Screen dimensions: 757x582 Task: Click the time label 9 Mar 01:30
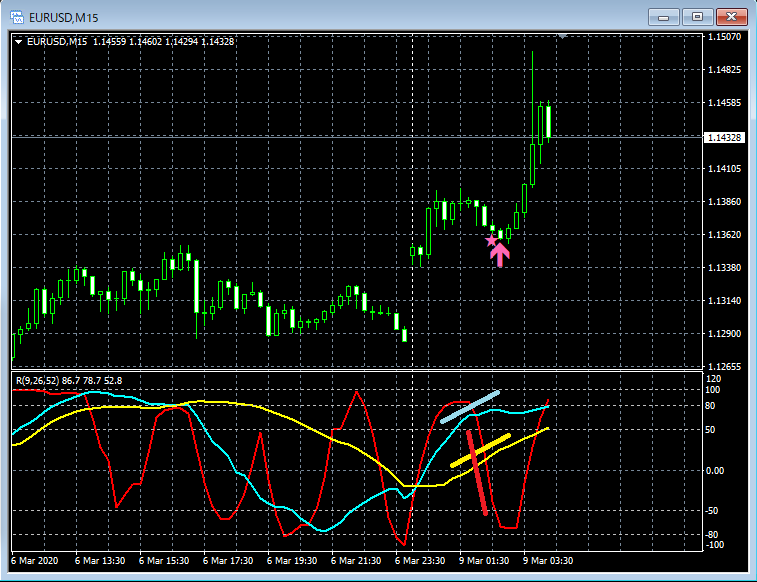[x=484, y=560]
